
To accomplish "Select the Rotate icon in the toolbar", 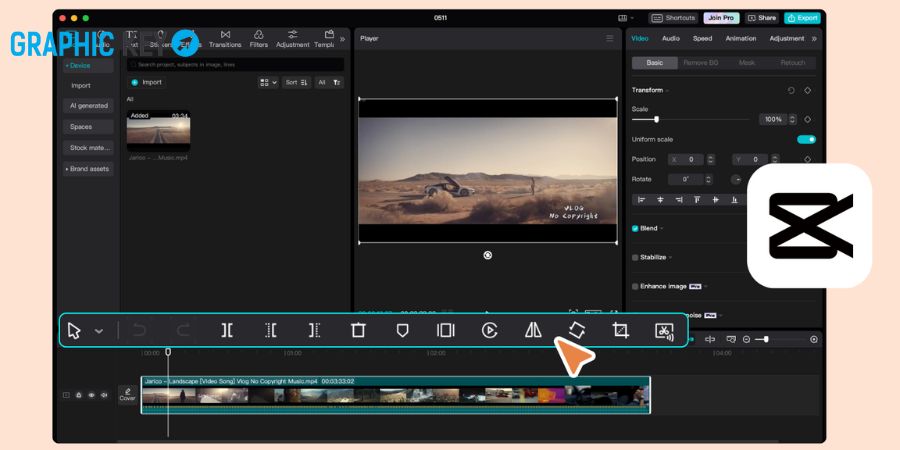I will 576,330.
